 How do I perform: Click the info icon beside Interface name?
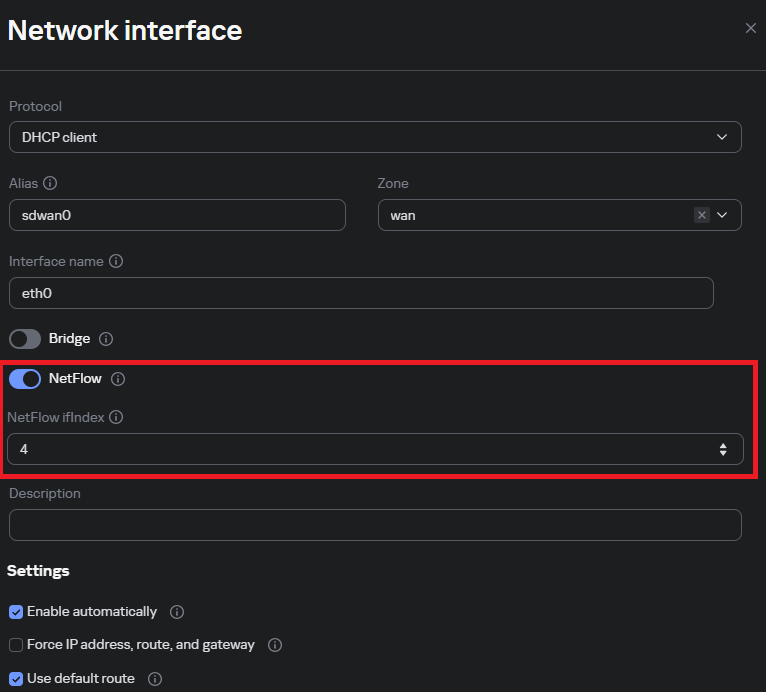pos(116,261)
